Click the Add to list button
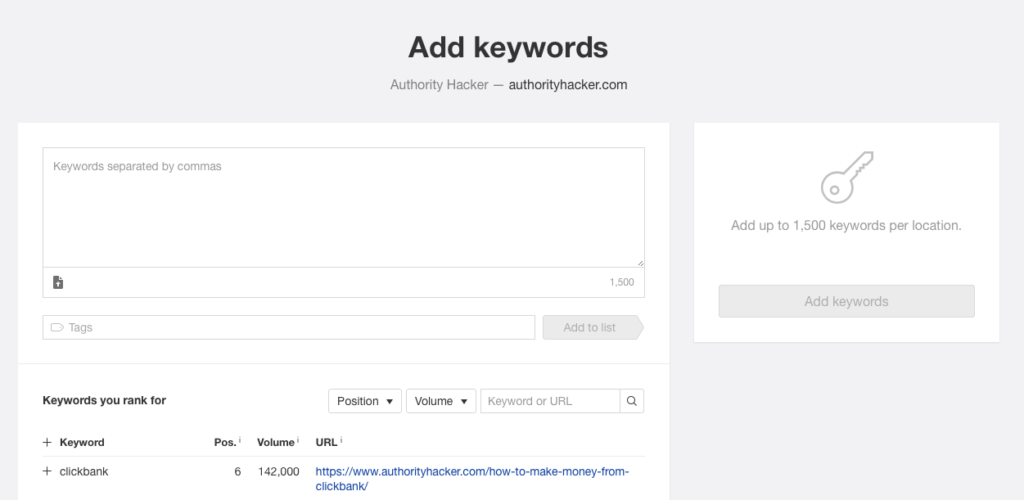 593,328
